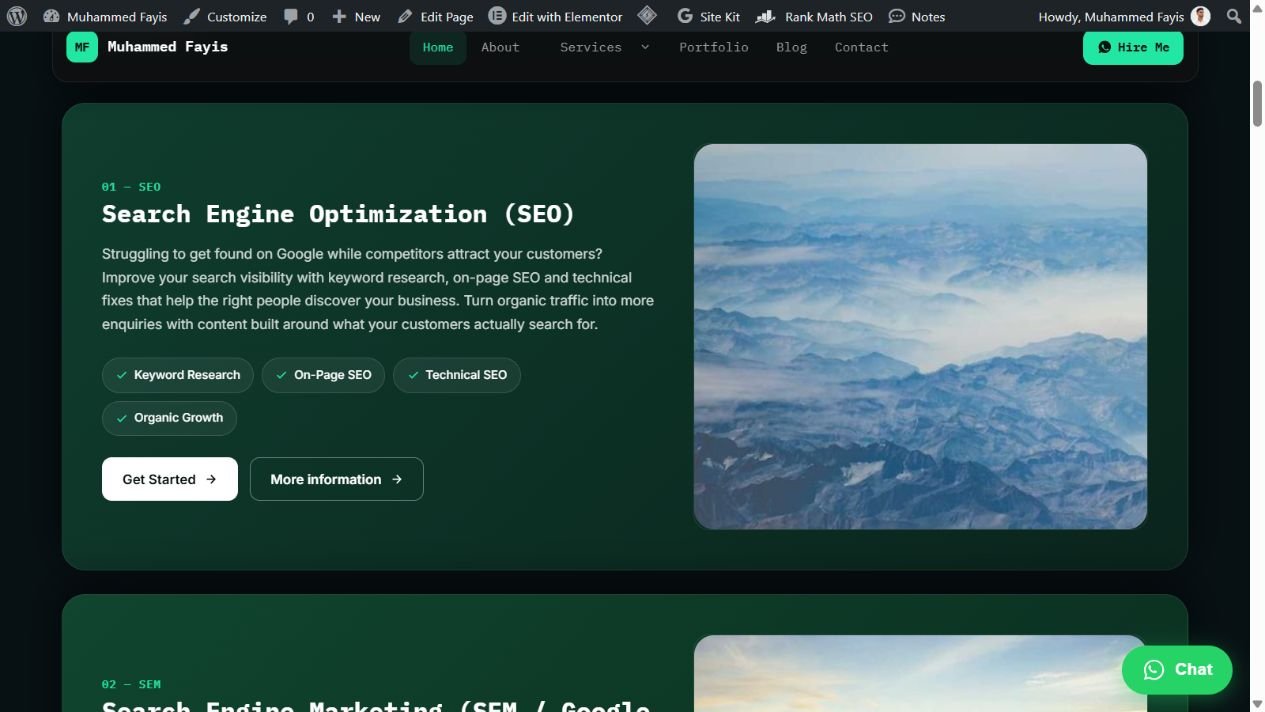Click the Howdy, Muhammed Fayis account text
The height and width of the screenshot is (712, 1265).
pyautogui.click(x=1111, y=16)
